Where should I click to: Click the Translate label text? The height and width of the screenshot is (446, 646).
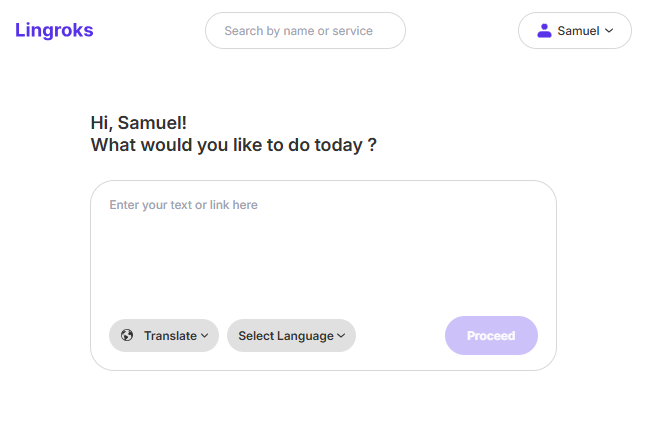click(x=170, y=336)
